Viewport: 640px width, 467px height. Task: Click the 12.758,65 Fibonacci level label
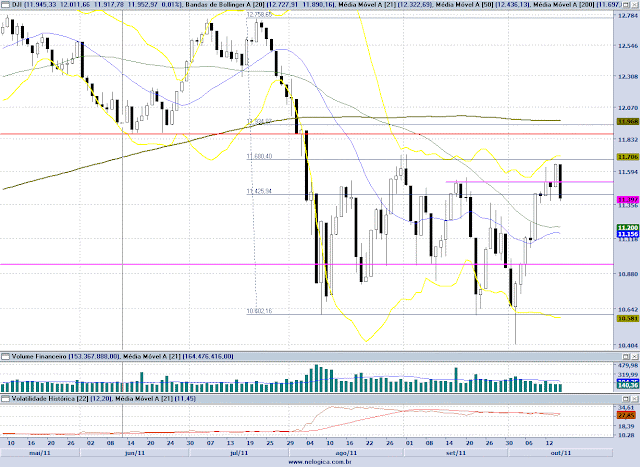tap(259, 14)
